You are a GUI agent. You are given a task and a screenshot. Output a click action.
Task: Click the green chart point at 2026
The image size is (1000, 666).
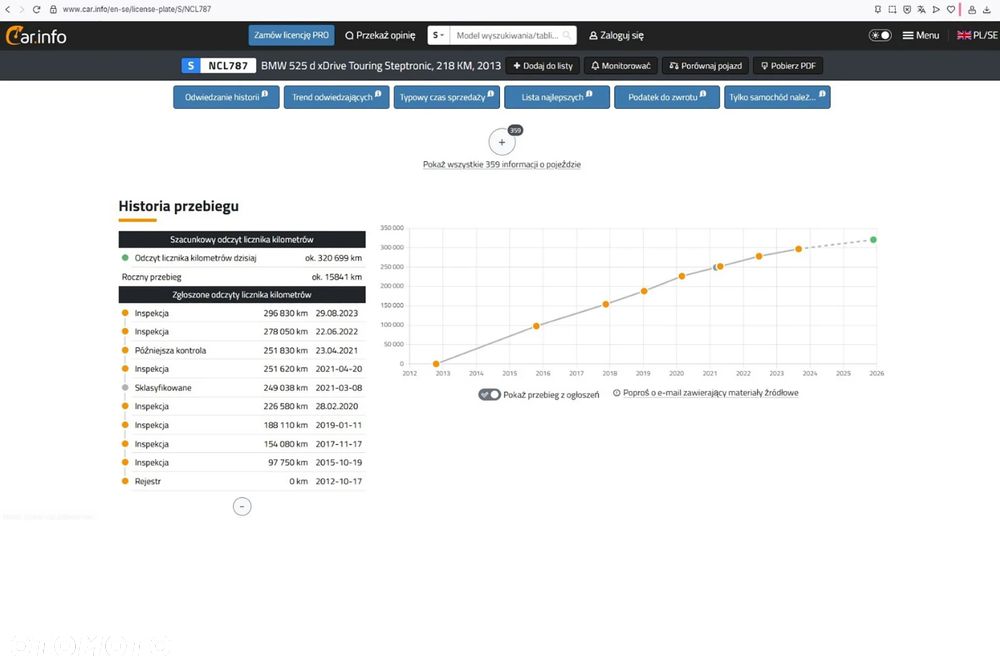[x=873, y=239]
